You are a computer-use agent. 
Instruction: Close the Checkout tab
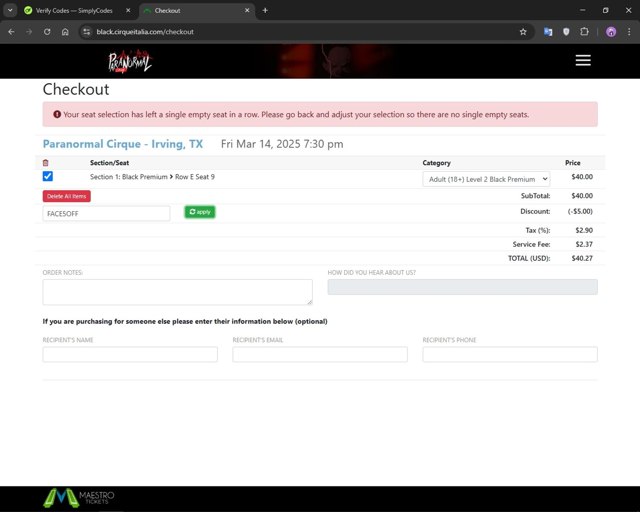click(247, 10)
